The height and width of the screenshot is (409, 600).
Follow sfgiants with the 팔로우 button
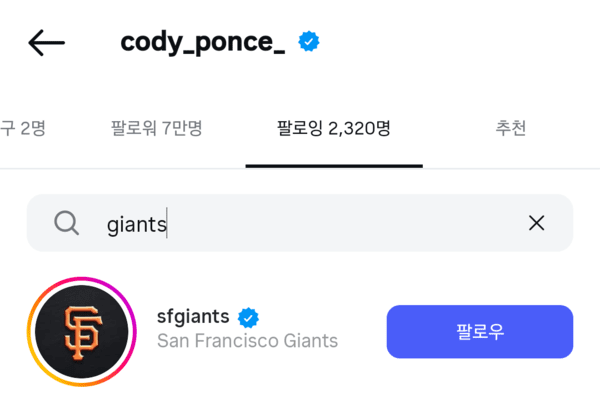479,331
